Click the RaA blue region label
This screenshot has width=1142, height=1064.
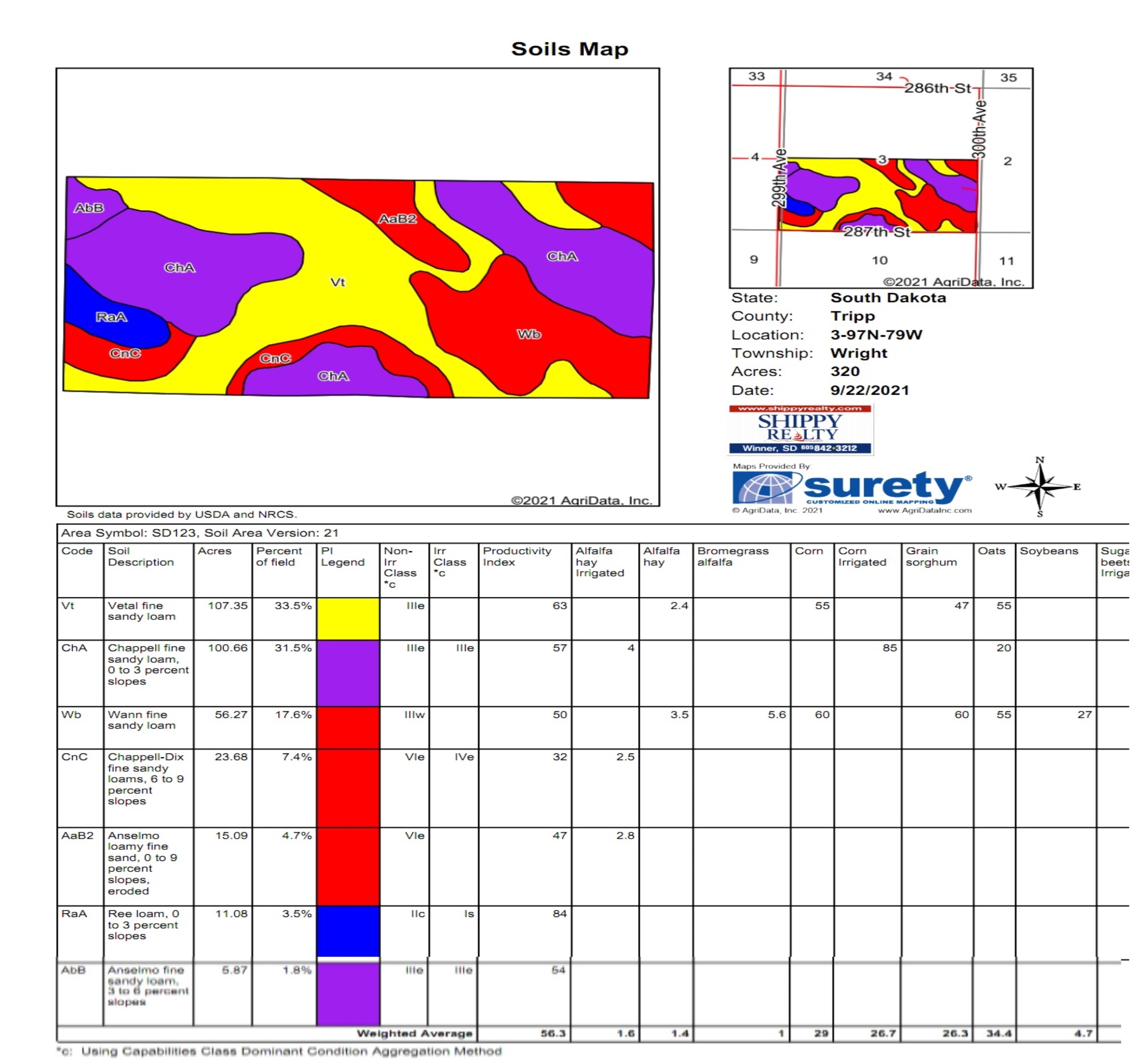(x=112, y=317)
